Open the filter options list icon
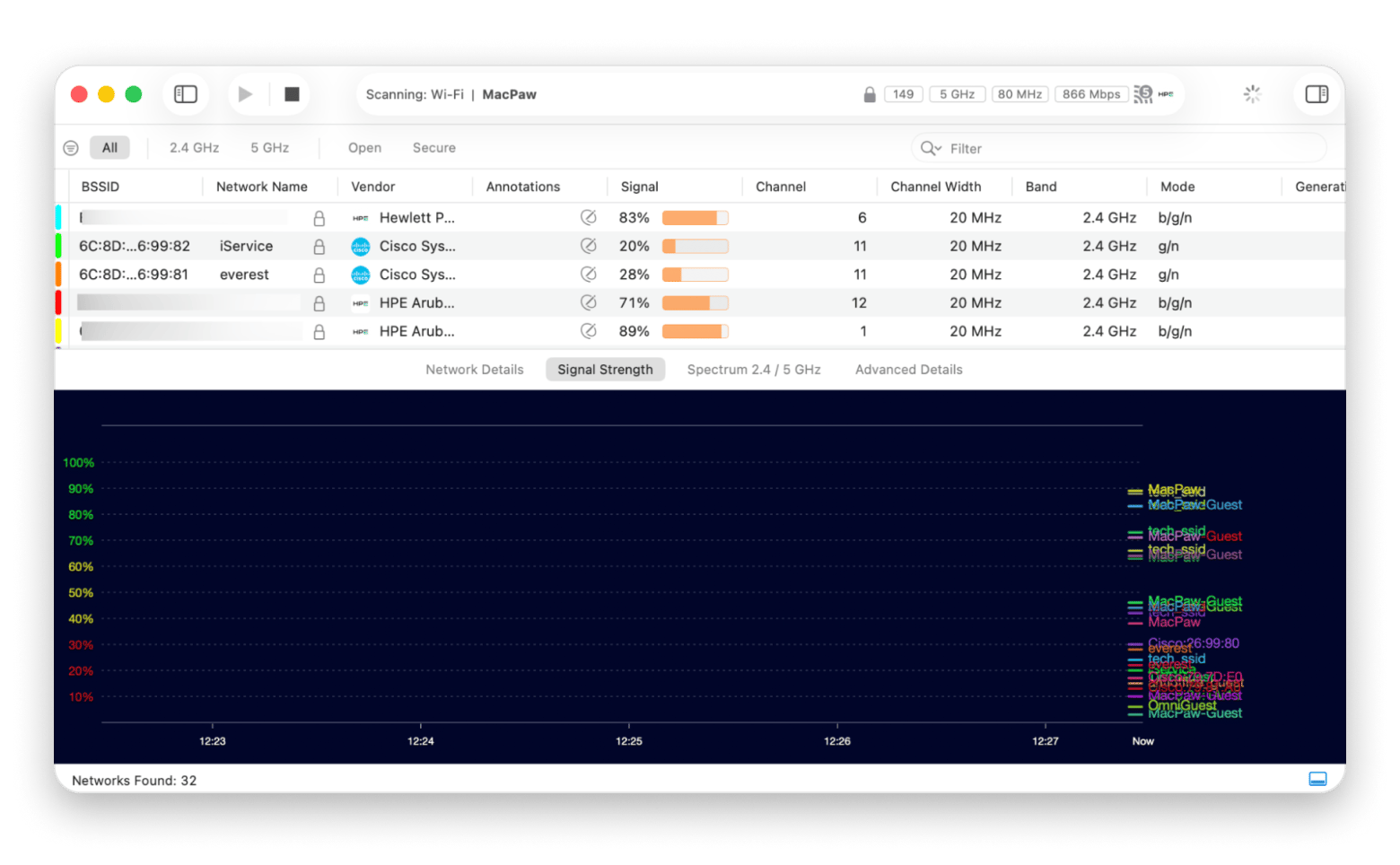This screenshot has height=865, width=1400. 71,148
